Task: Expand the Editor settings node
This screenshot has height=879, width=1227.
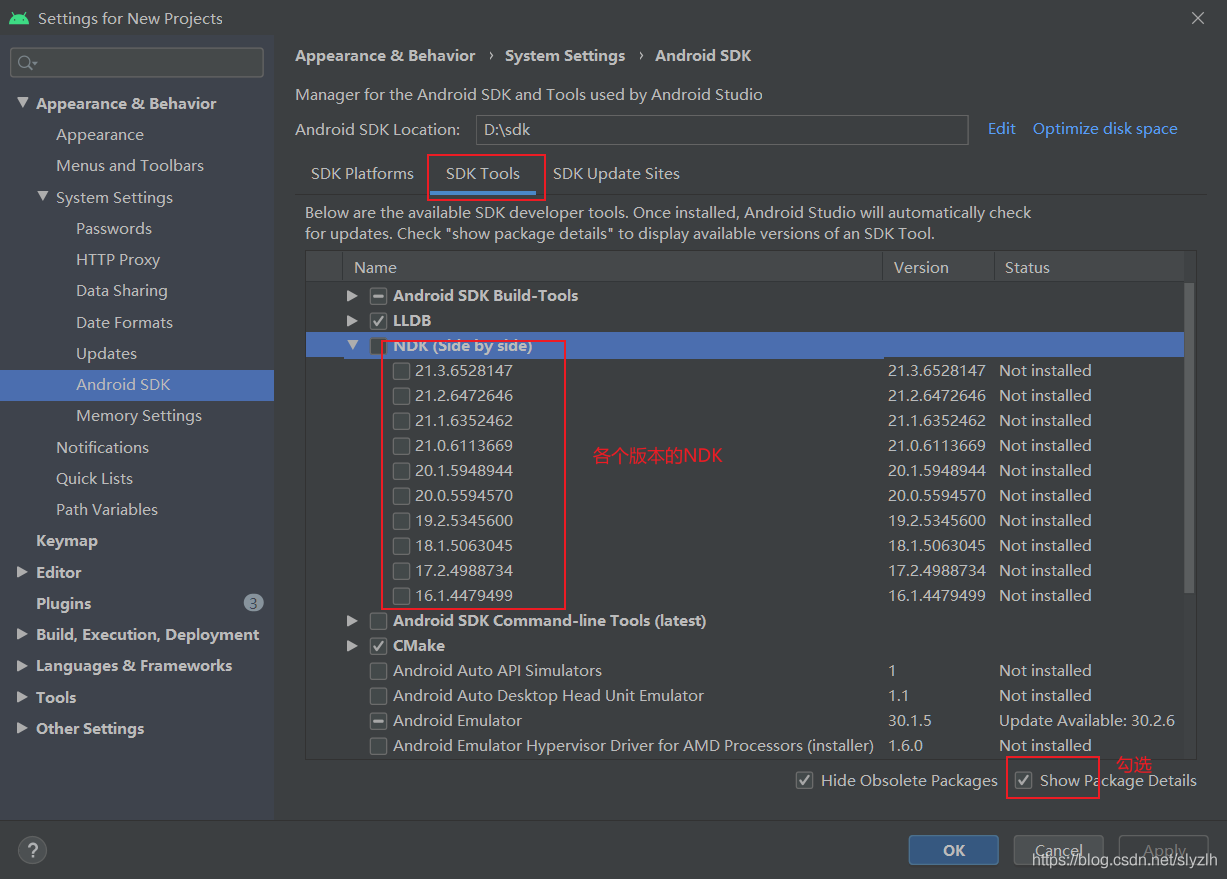Action: point(23,572)
